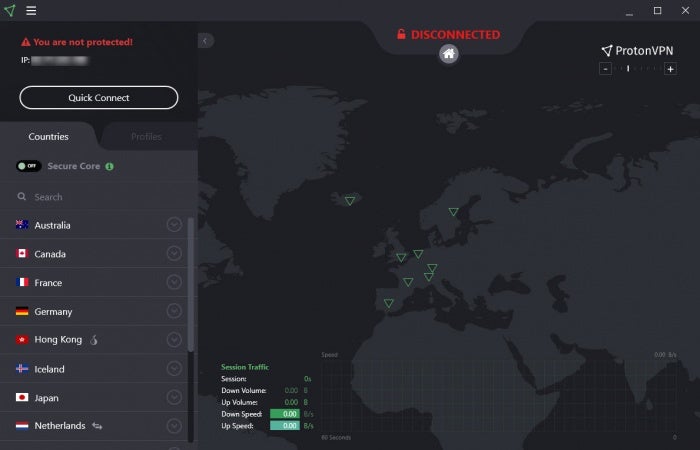700x450 pixels.
Task: Click the Japan flag icon
Action: tap(22, 397)
